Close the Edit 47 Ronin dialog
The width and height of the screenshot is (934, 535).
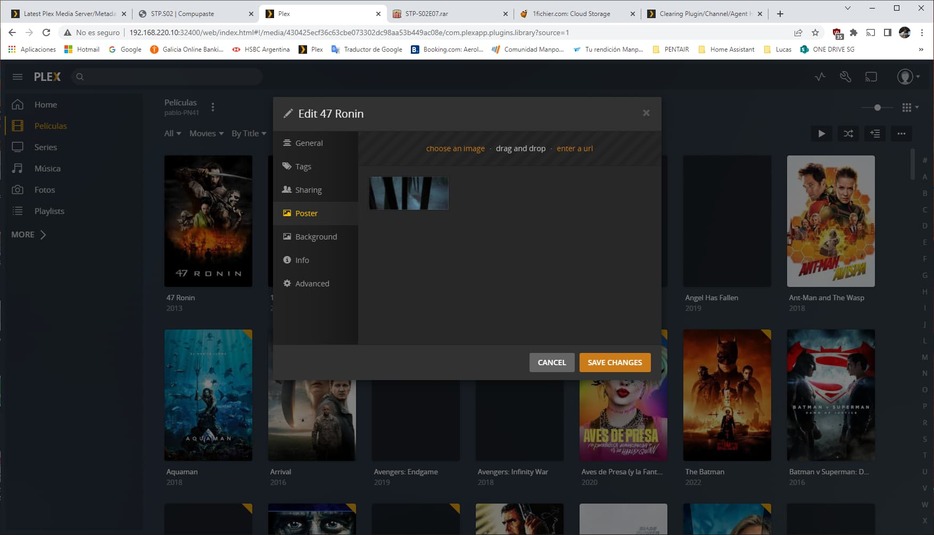[x=646, y=113]
